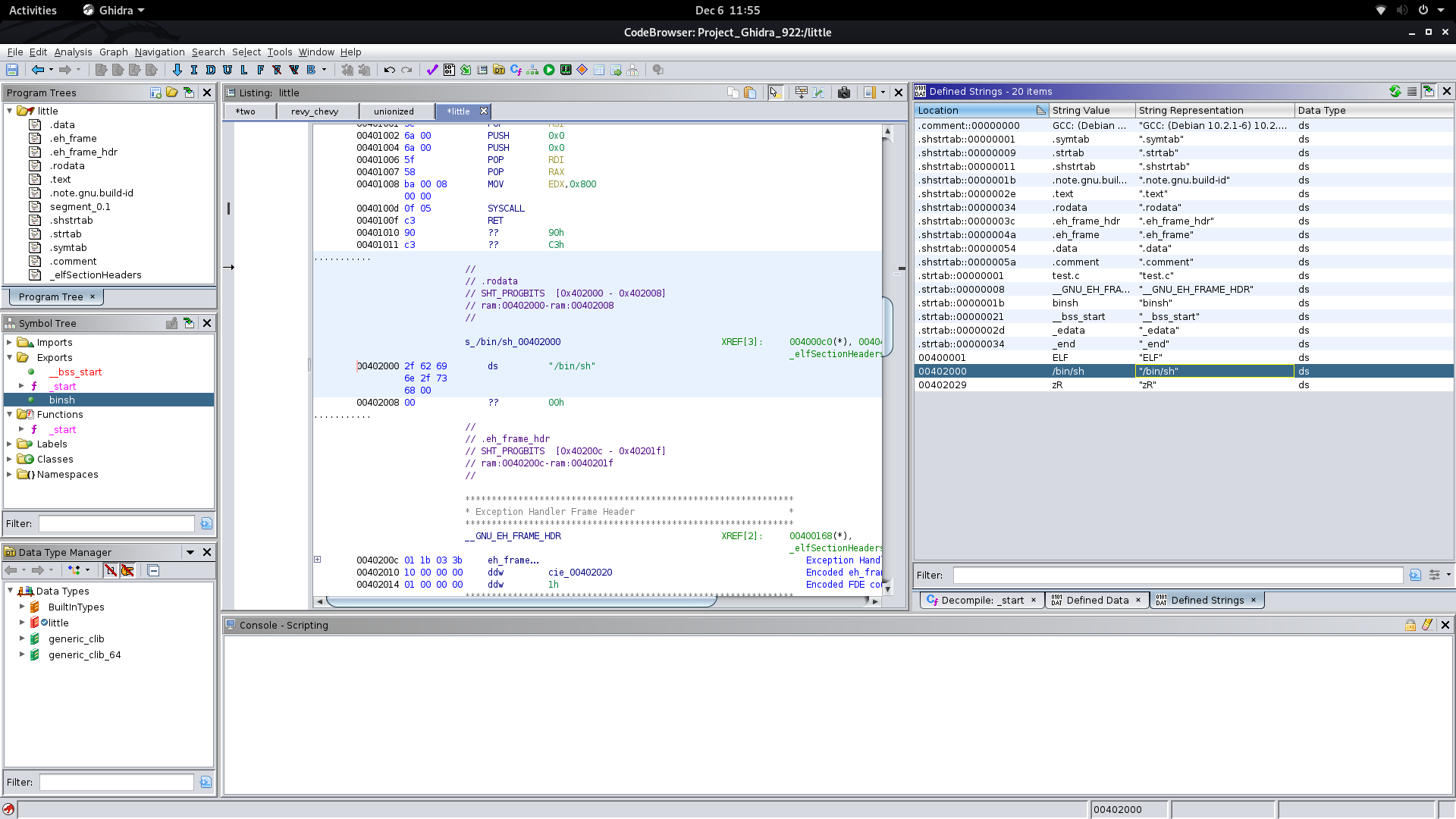1456x819 pixels.
Task: Click the Save icon in toolbar
Action: point(12,70)
